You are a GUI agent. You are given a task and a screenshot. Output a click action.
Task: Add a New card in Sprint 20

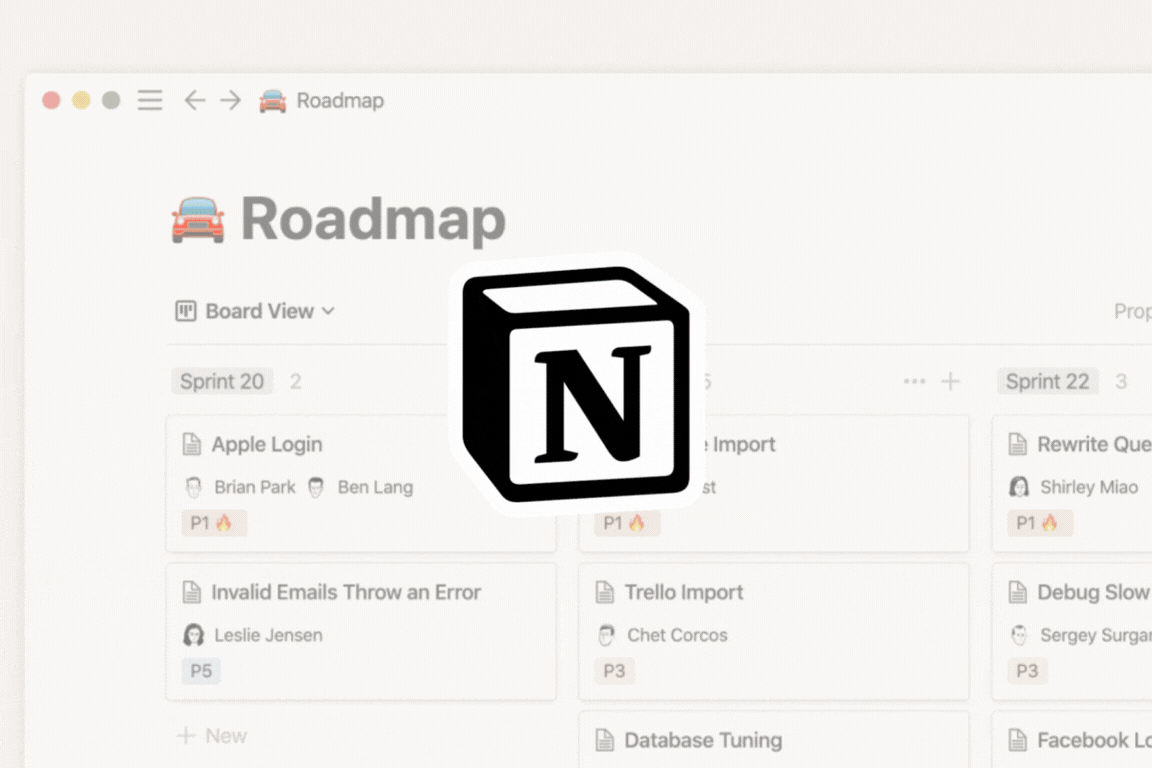point(212,736)
